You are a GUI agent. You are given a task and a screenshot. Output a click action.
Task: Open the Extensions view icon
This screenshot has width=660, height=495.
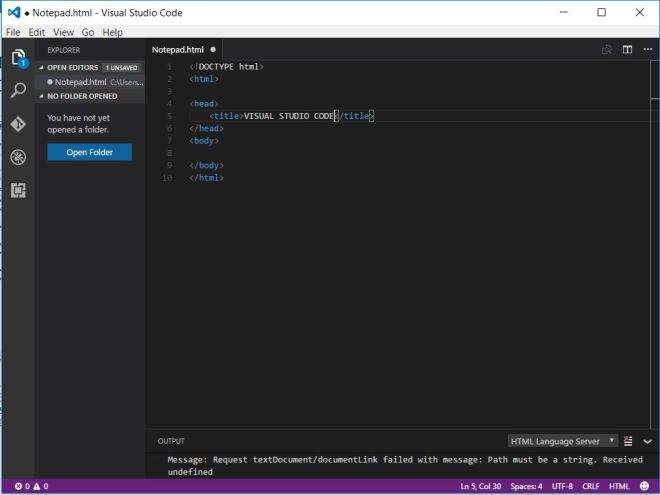click(18, 190)
